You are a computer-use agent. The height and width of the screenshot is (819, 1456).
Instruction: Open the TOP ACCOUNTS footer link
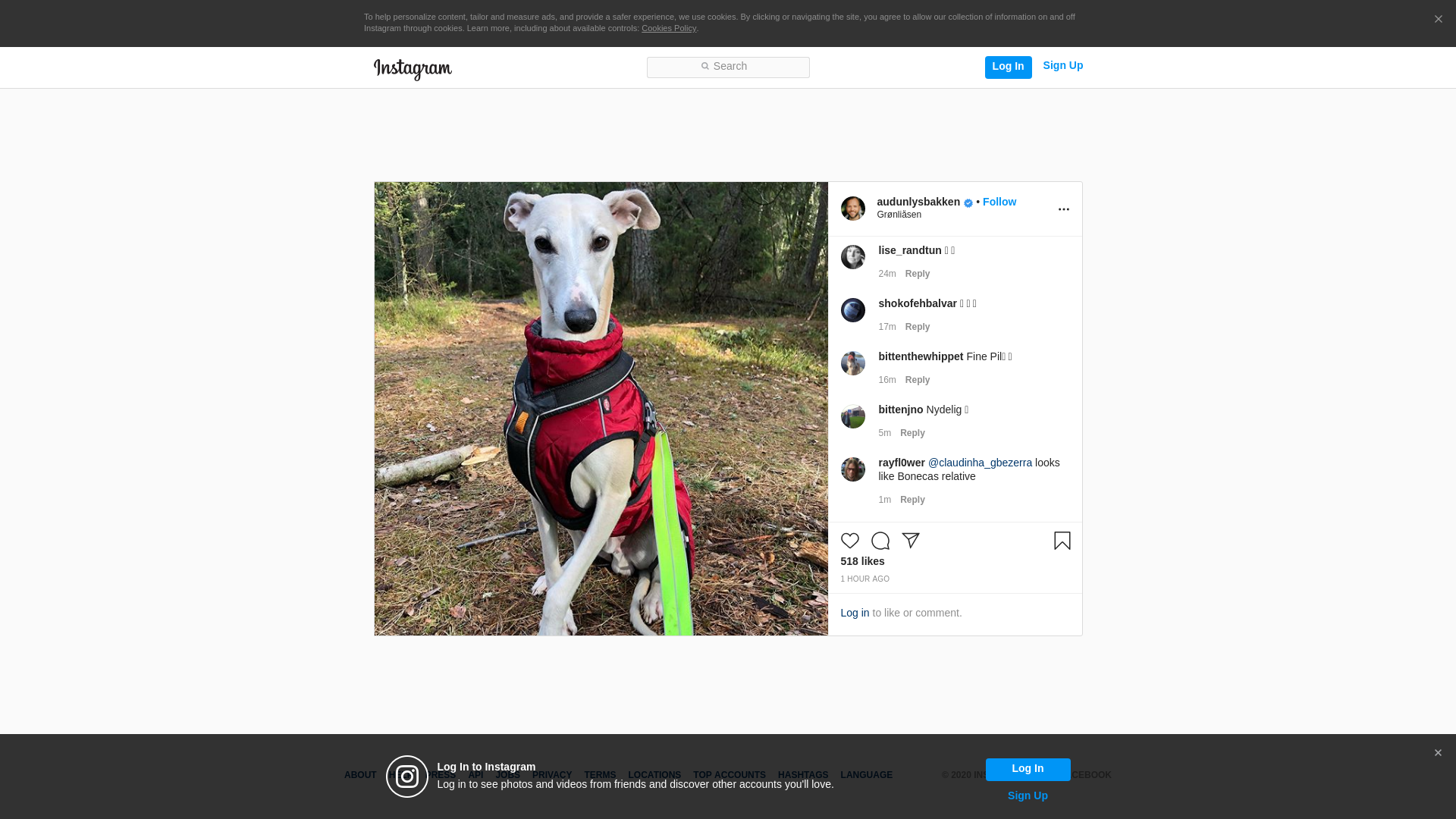tap(730, 775)
